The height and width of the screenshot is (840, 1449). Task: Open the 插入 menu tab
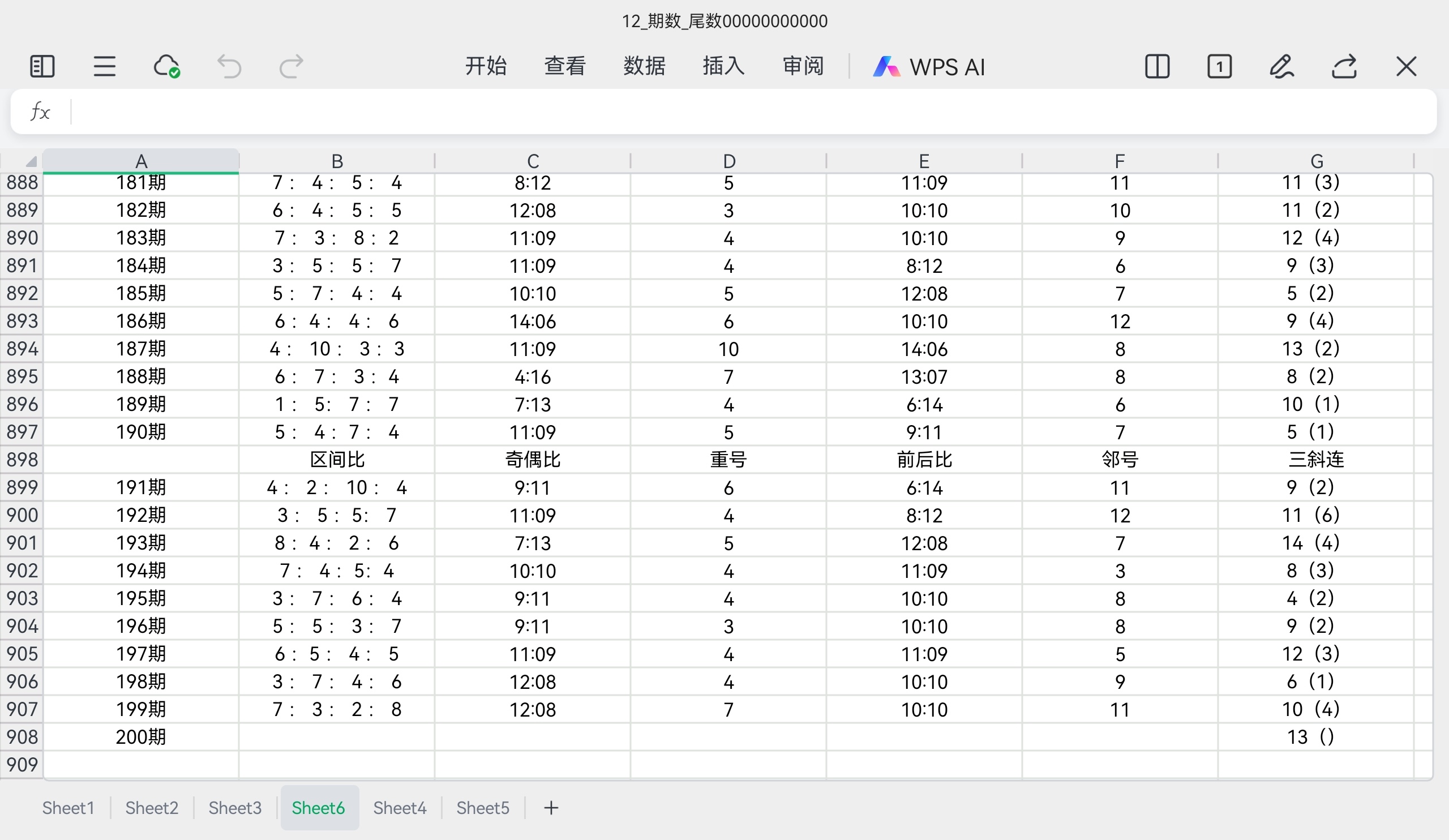point(723,67)
